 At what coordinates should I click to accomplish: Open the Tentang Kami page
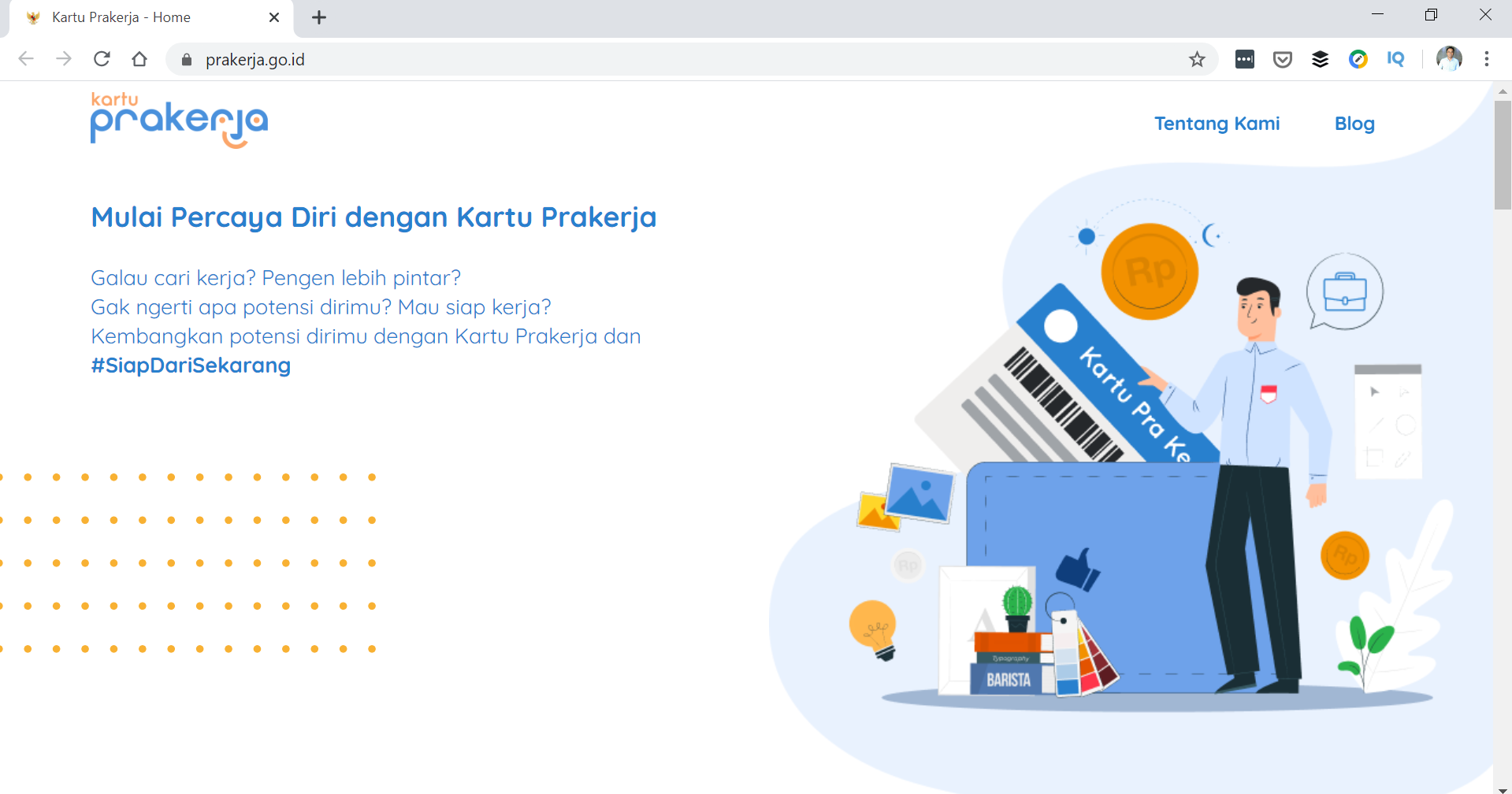[x=1217, y=124]
